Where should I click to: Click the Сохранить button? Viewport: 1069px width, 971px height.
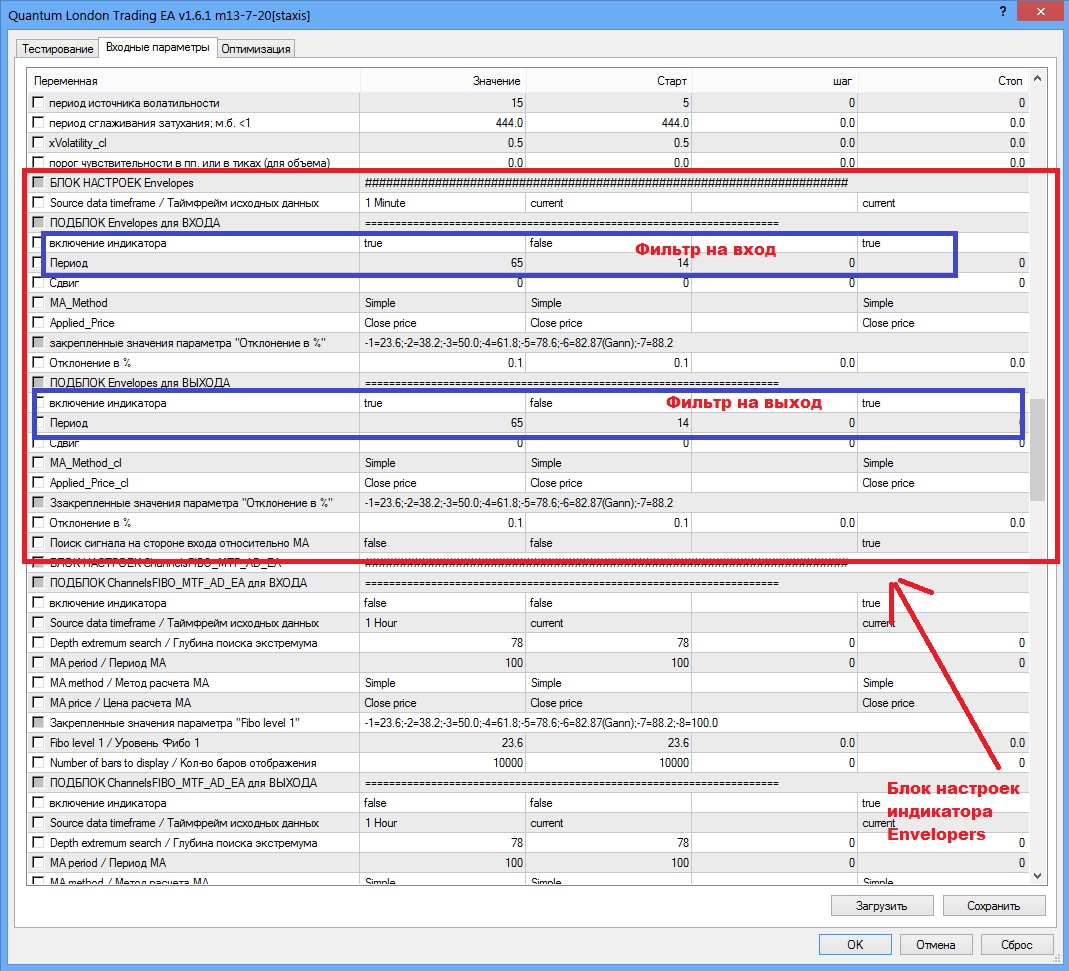pos(993,906)
